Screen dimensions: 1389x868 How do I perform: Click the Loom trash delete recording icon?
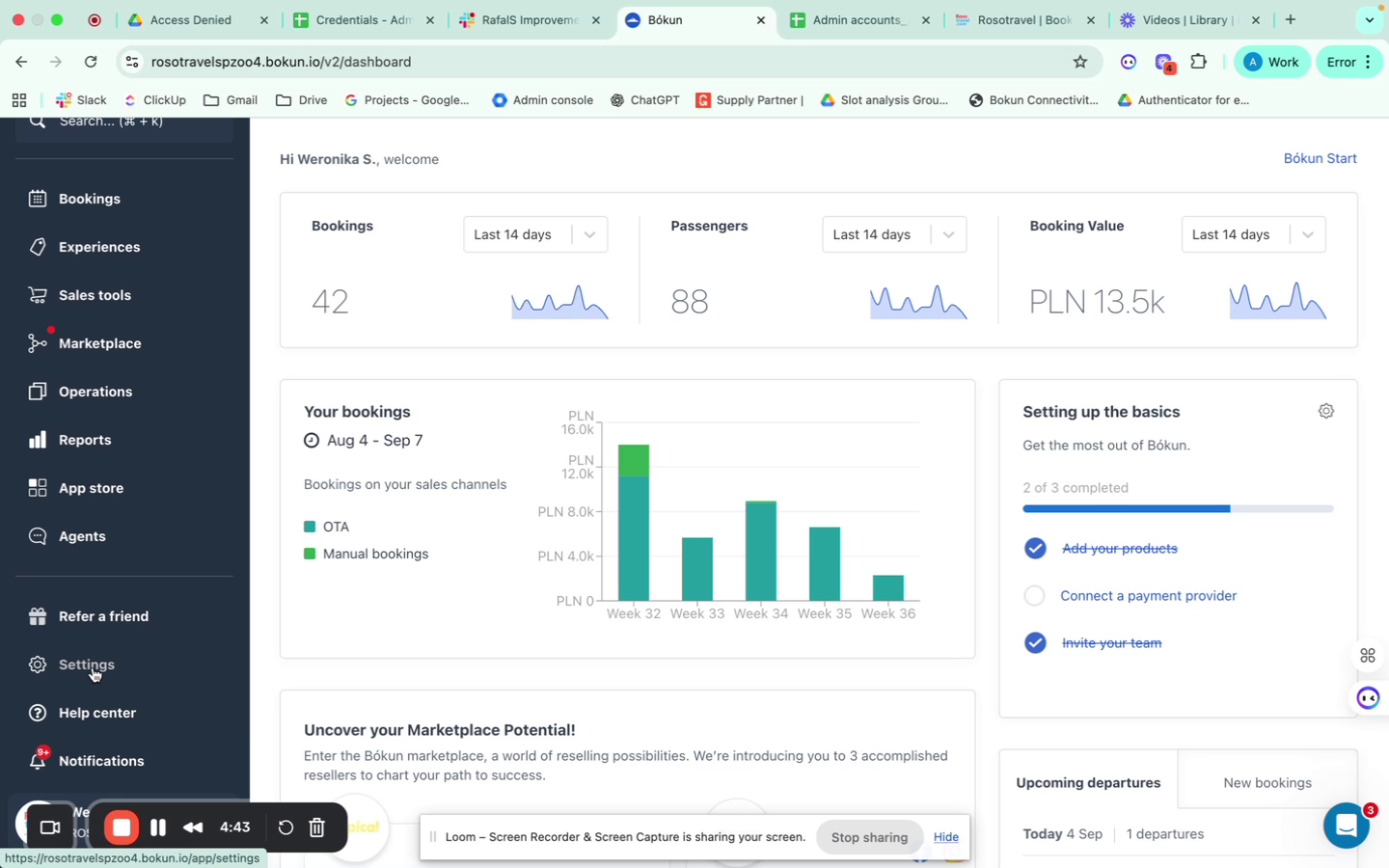click(316, 827)
